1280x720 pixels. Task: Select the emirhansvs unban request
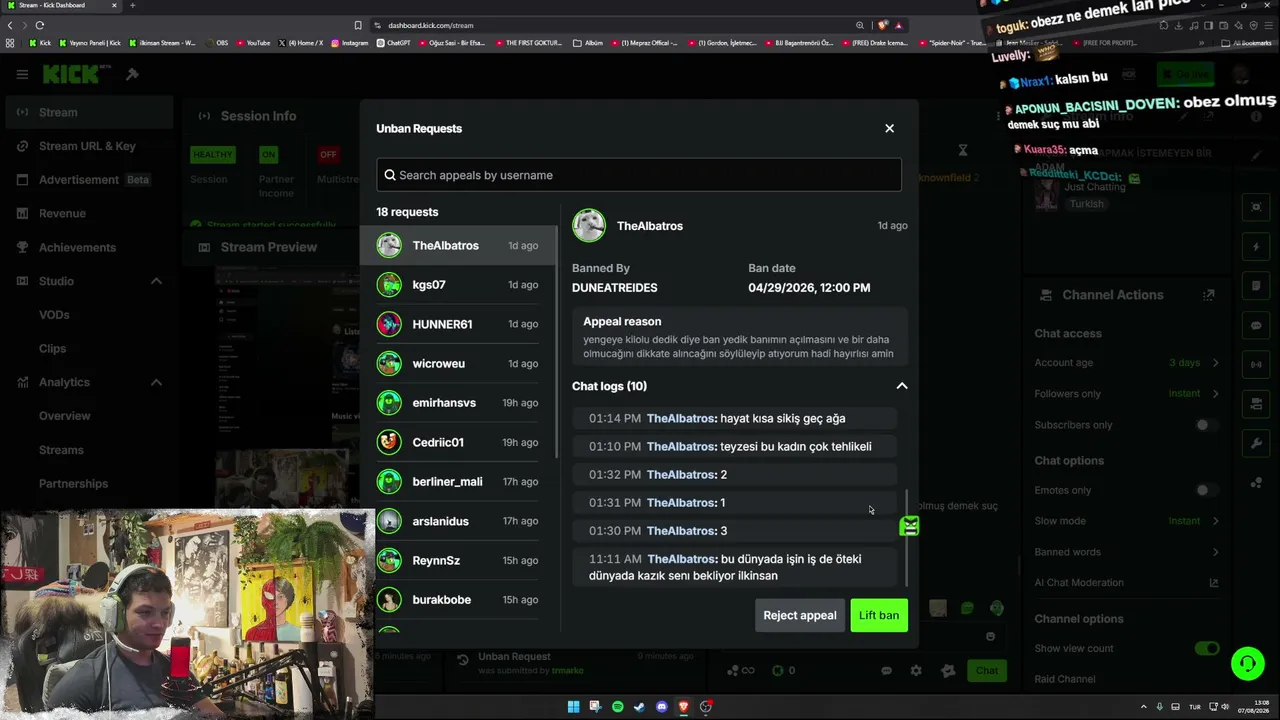(458, 403)
